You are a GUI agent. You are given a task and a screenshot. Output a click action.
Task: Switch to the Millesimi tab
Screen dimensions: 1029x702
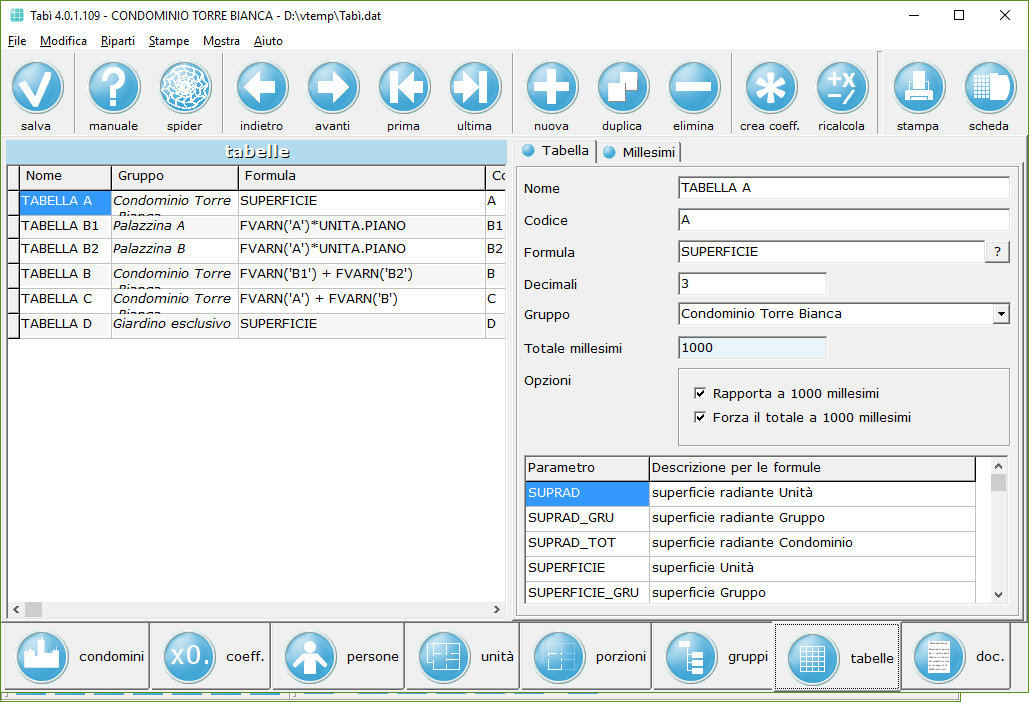click(x=639, y=152)
